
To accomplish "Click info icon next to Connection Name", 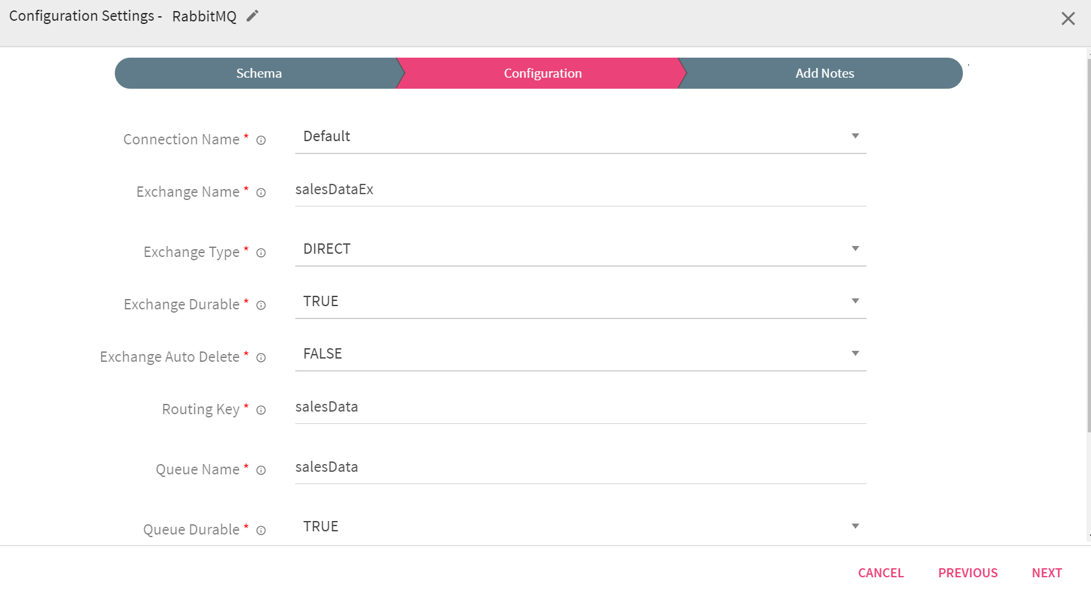I will pos(261,140).
